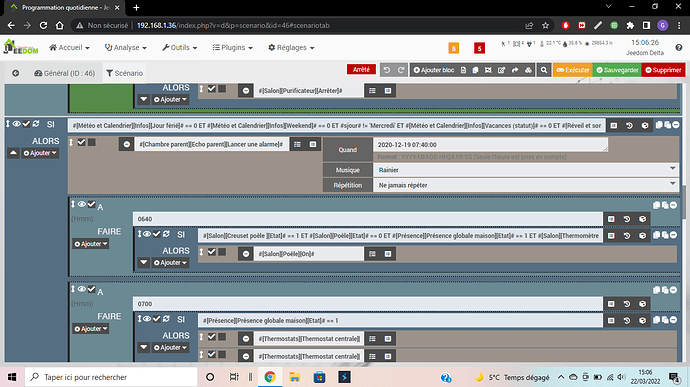
Task: Click the undo arrow in scenario toolbar
Action: (387, 70)
